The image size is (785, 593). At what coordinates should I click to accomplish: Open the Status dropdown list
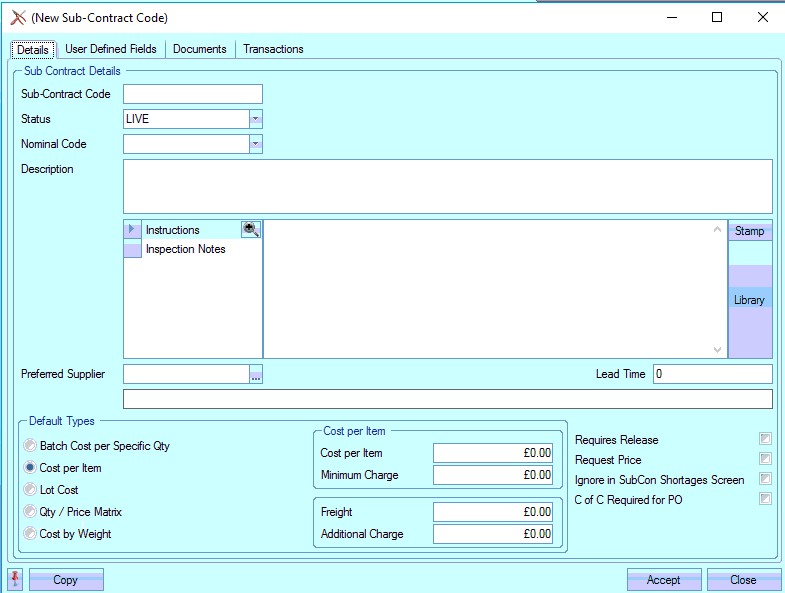click(256, 119)
